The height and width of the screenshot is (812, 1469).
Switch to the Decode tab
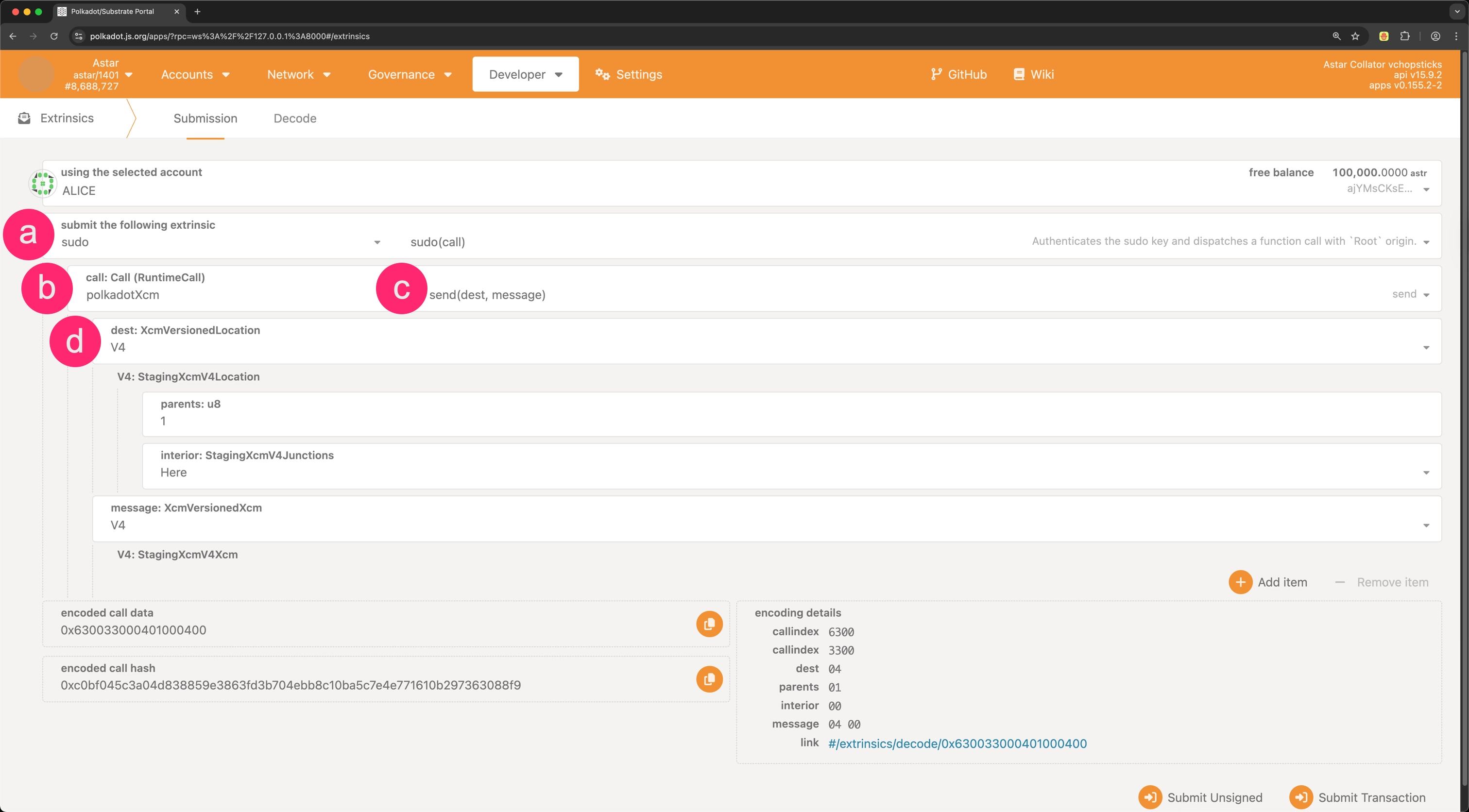(295, 118)
